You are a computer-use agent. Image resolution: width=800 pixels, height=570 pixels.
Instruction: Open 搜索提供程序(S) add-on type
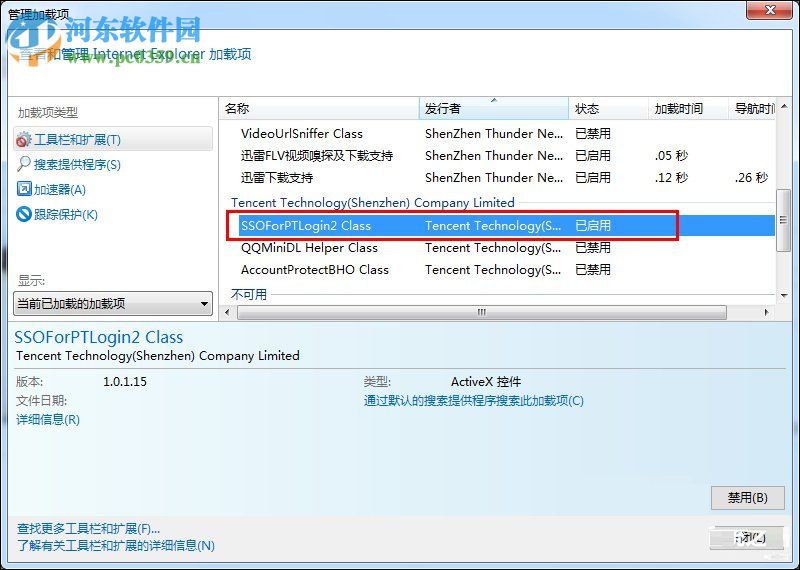(77, 165)
